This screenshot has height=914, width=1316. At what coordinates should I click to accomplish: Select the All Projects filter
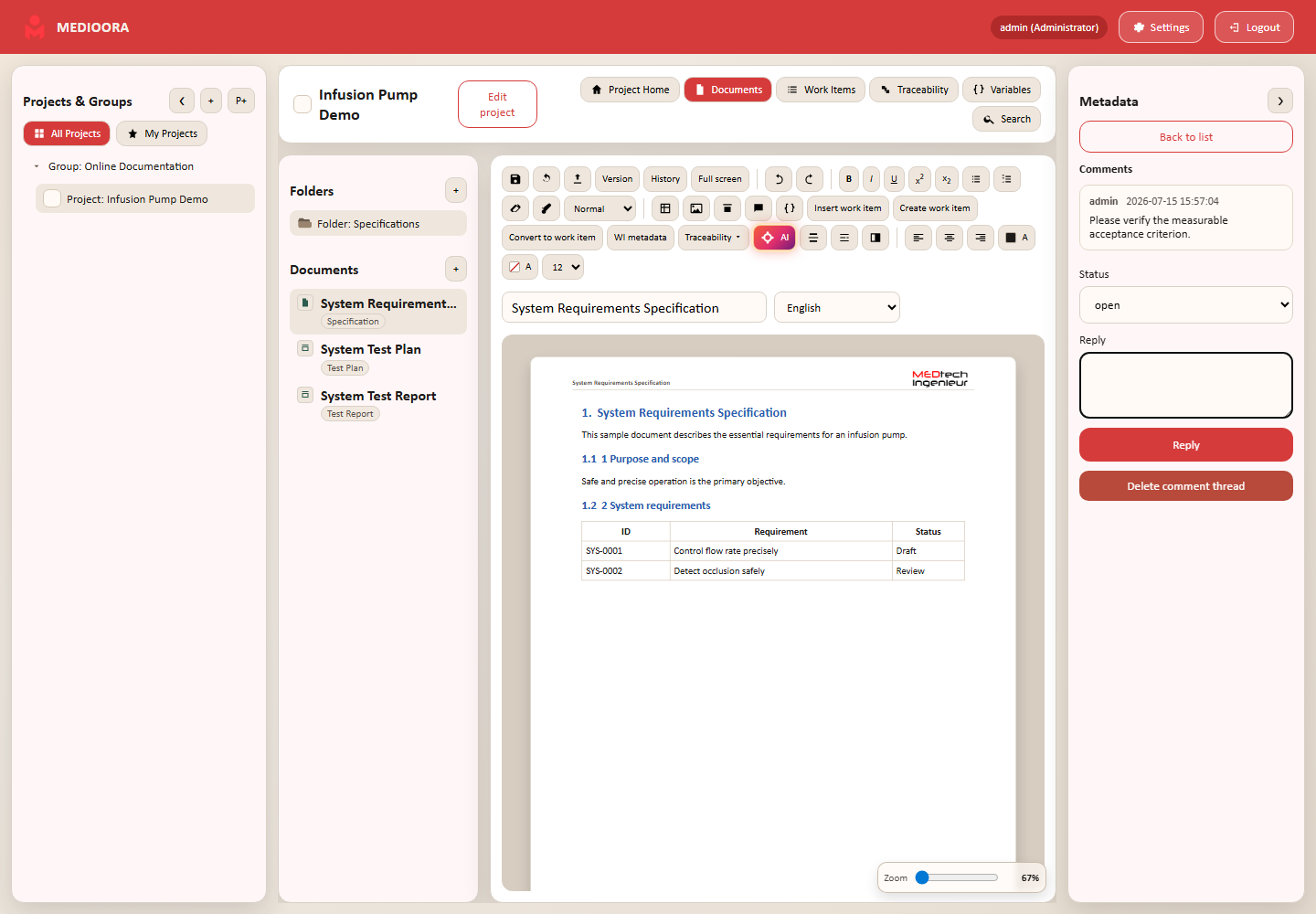click(x=67, y=133)
